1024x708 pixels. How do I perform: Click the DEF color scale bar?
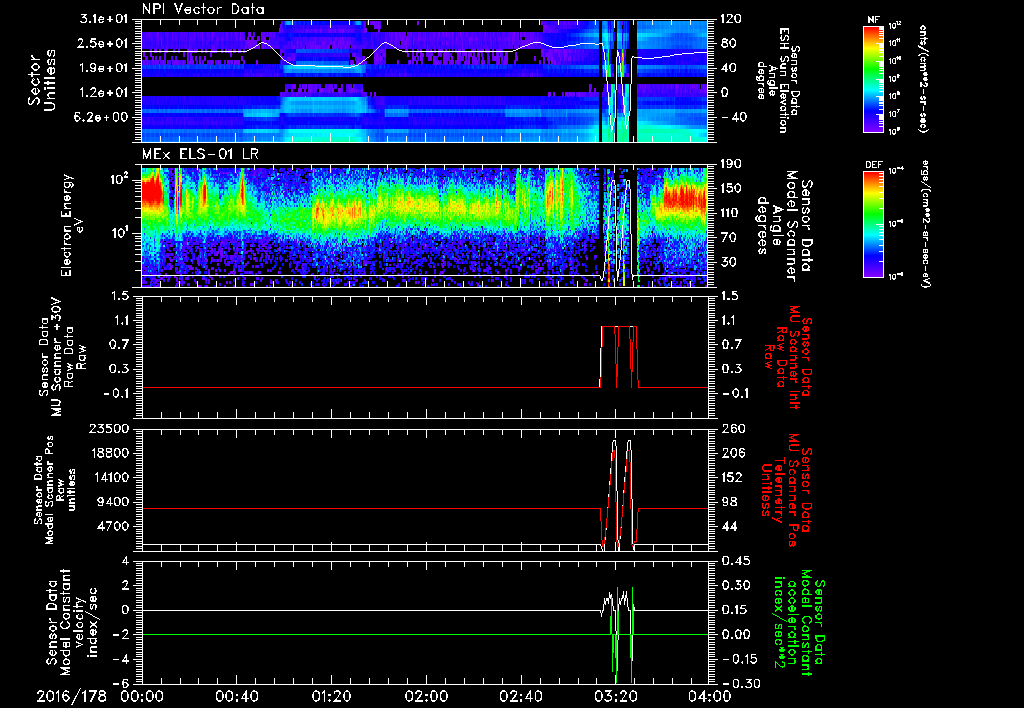click(873, 222)
